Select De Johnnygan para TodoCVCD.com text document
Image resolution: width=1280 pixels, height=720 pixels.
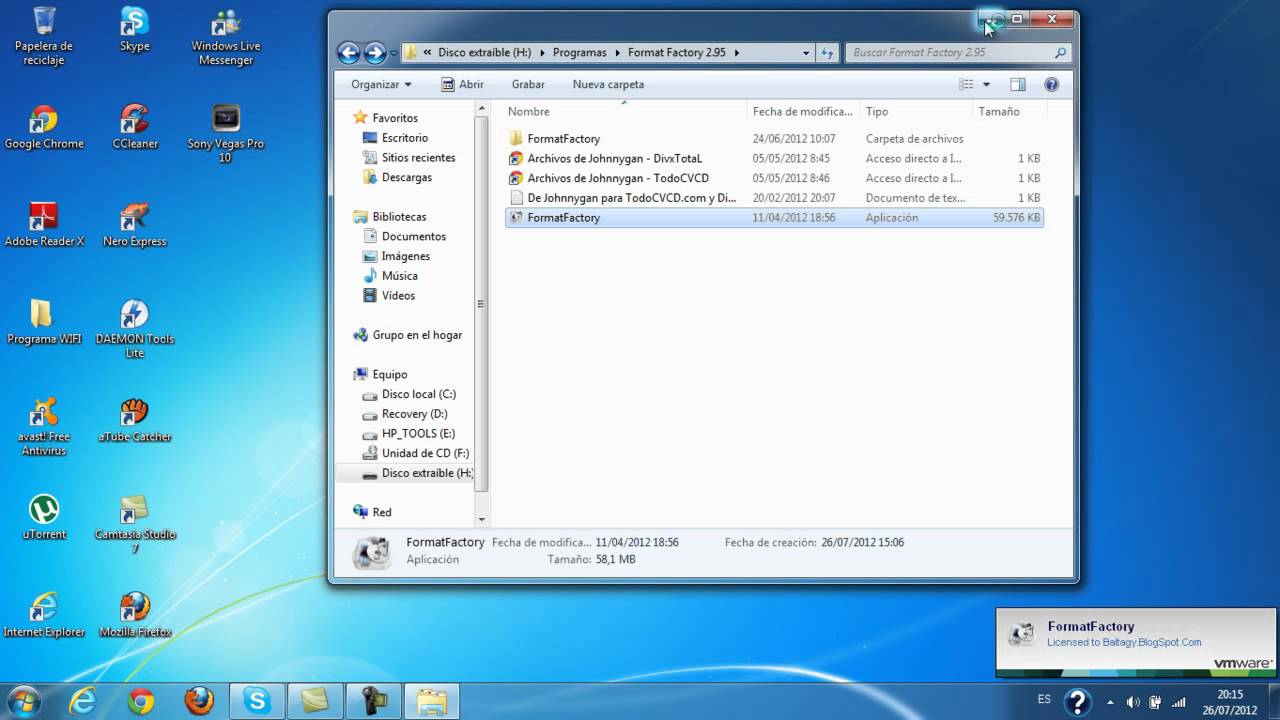[x=774, y=198]
